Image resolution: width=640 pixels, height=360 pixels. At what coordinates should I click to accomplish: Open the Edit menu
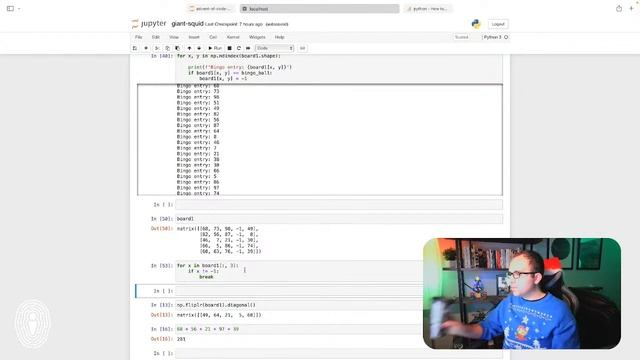tap(156, 37)
